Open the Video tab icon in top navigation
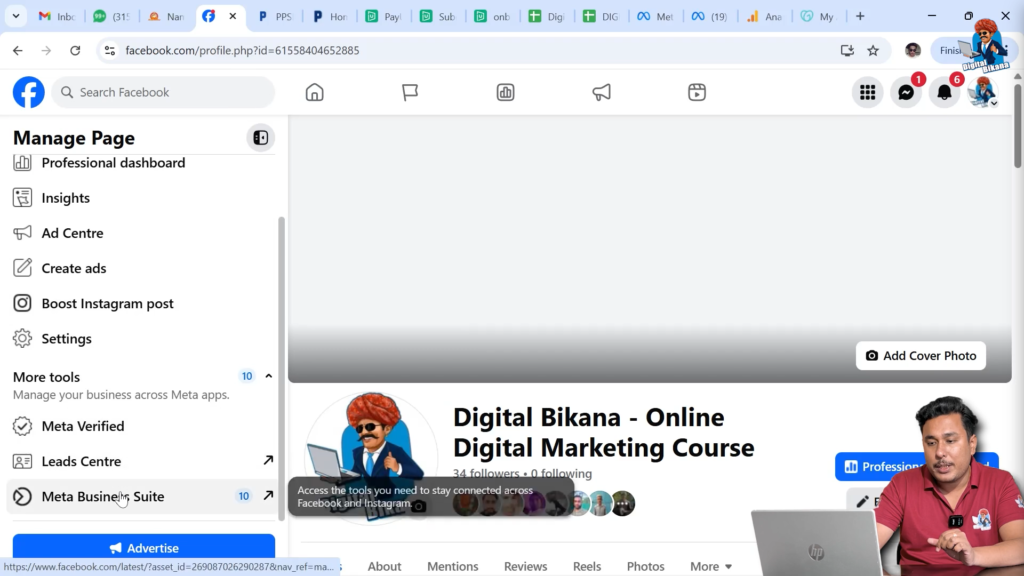1024x576 pixels. click(696, 91)
